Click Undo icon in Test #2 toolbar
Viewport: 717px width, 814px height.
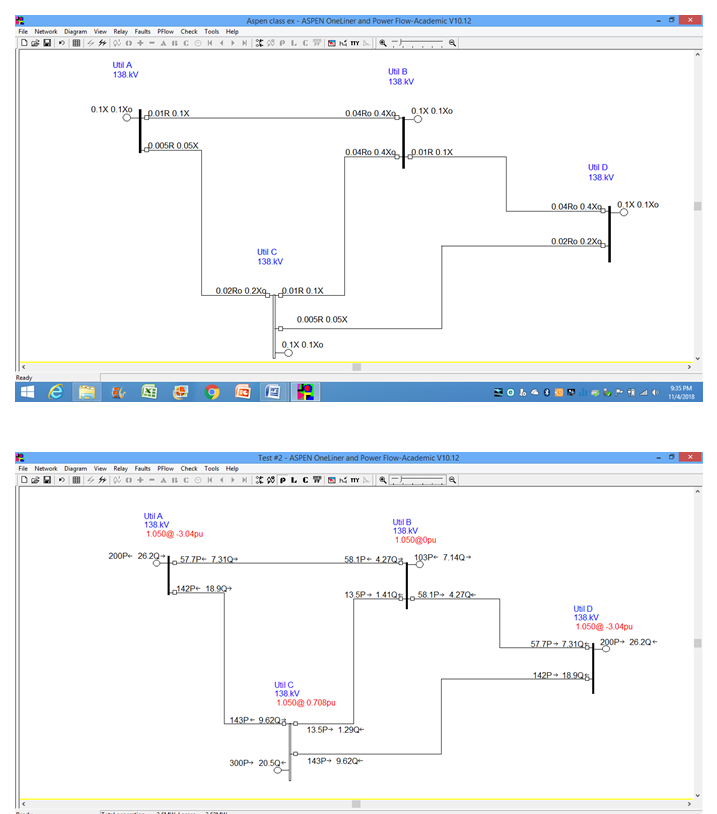[x=62, y=480]
